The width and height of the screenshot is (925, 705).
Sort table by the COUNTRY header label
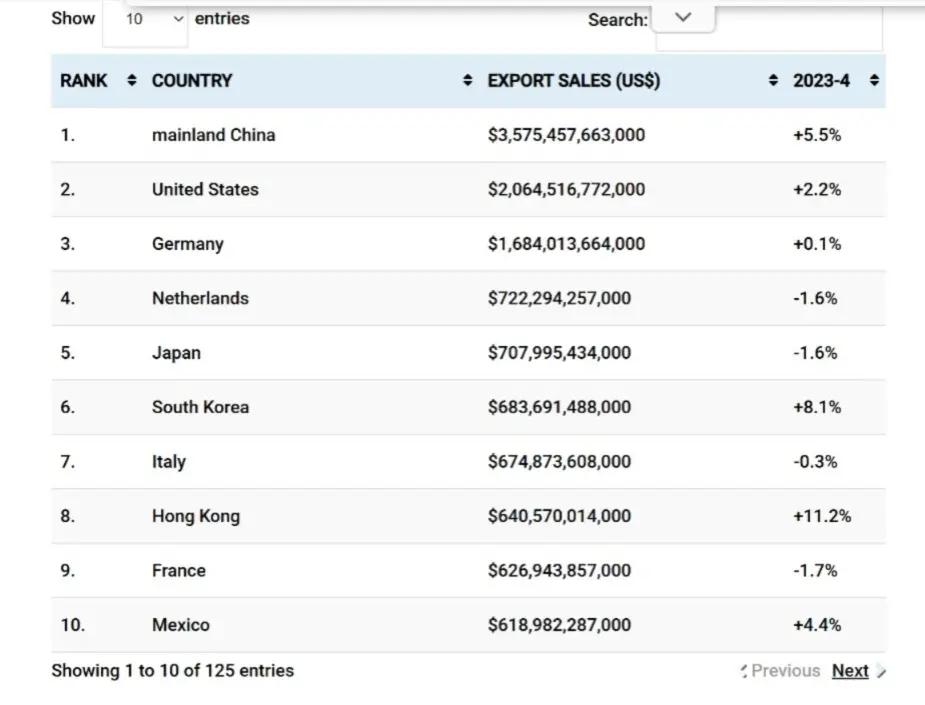pos(192,81)
